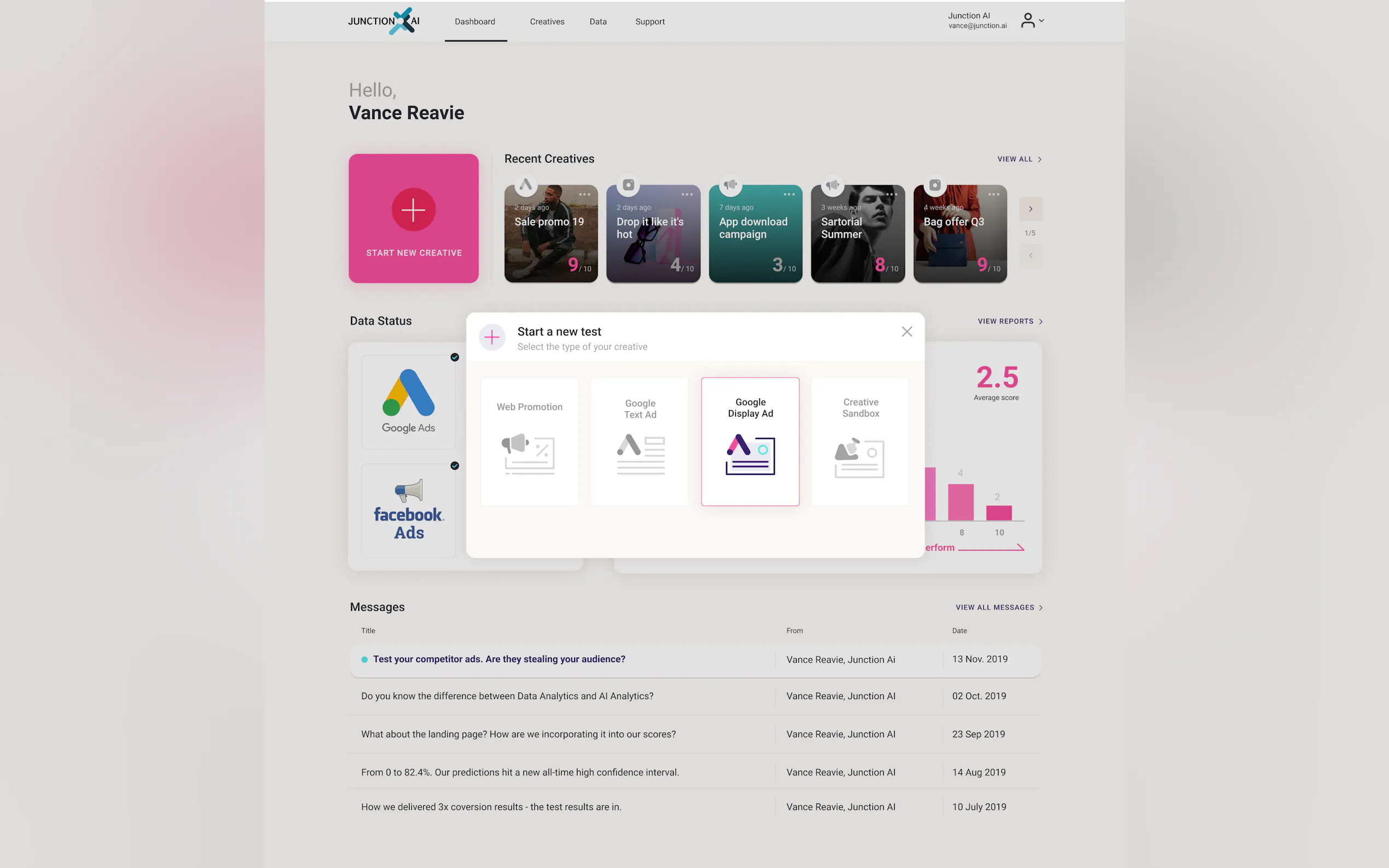Go to next page of recent creatives
1389x868 pixels.
coord(1030,209)
